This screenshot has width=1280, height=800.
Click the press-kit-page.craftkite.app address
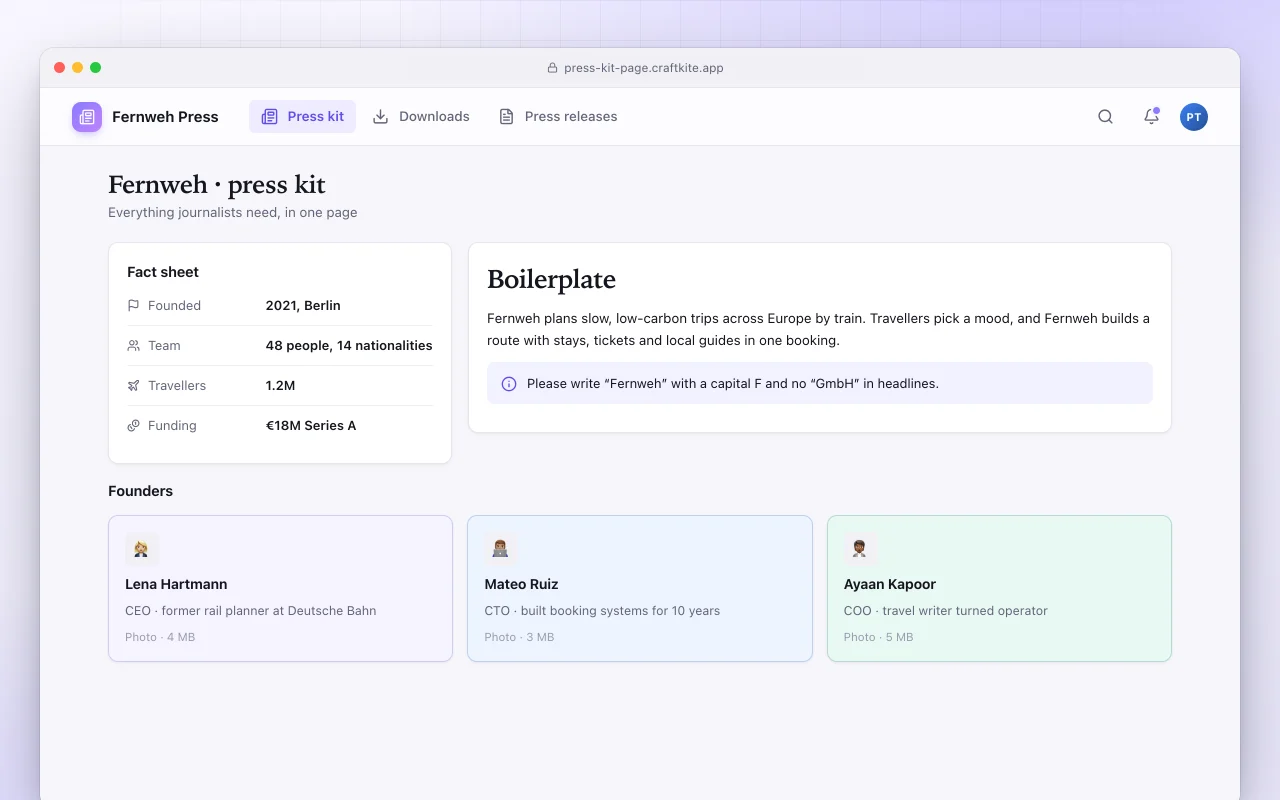tap(644, 68)
